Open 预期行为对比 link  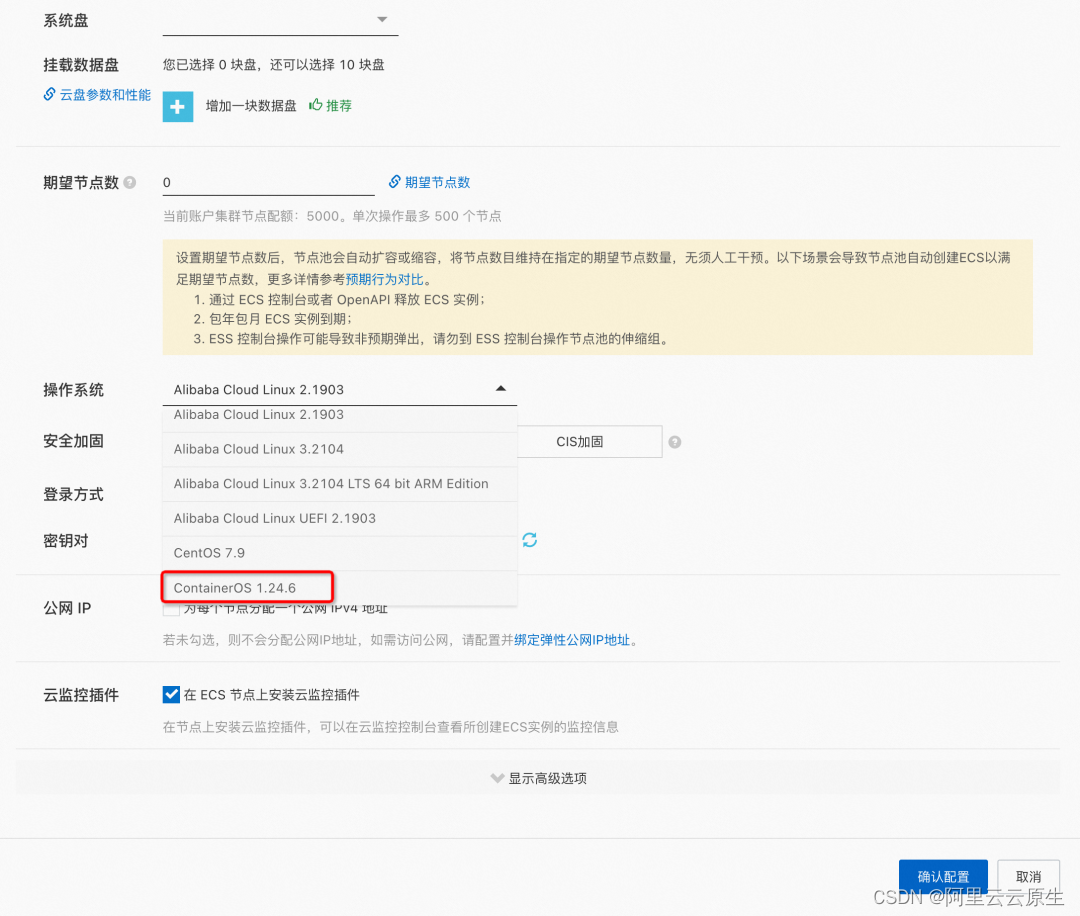[384, 279]
